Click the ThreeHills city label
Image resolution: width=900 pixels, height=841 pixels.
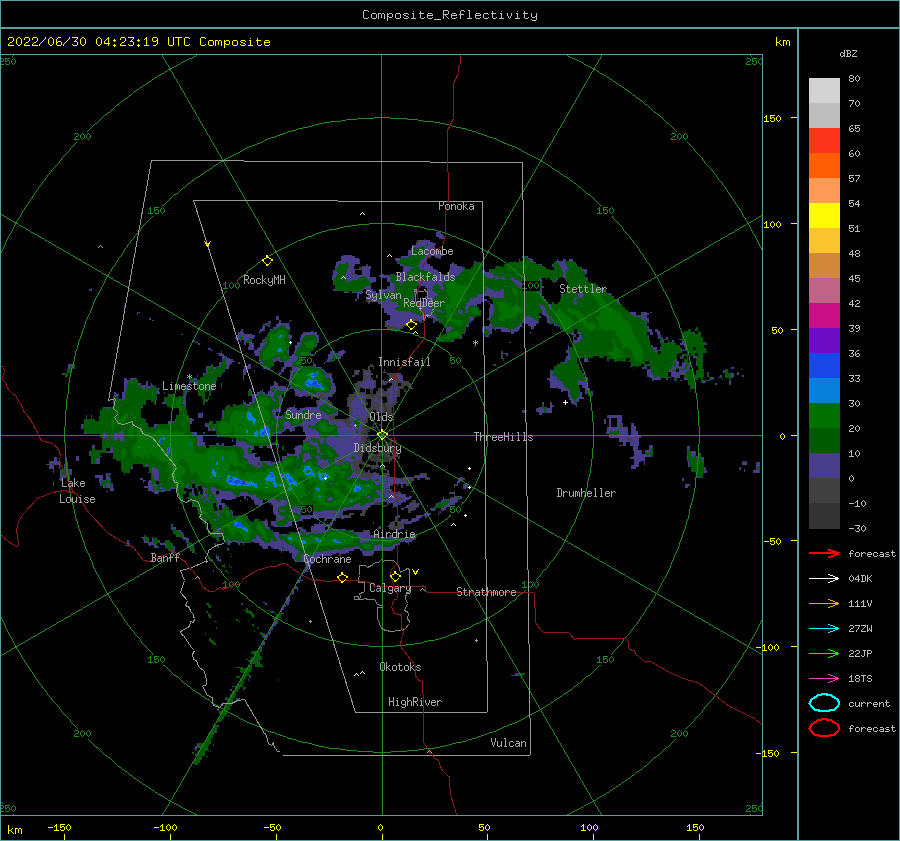503,437
